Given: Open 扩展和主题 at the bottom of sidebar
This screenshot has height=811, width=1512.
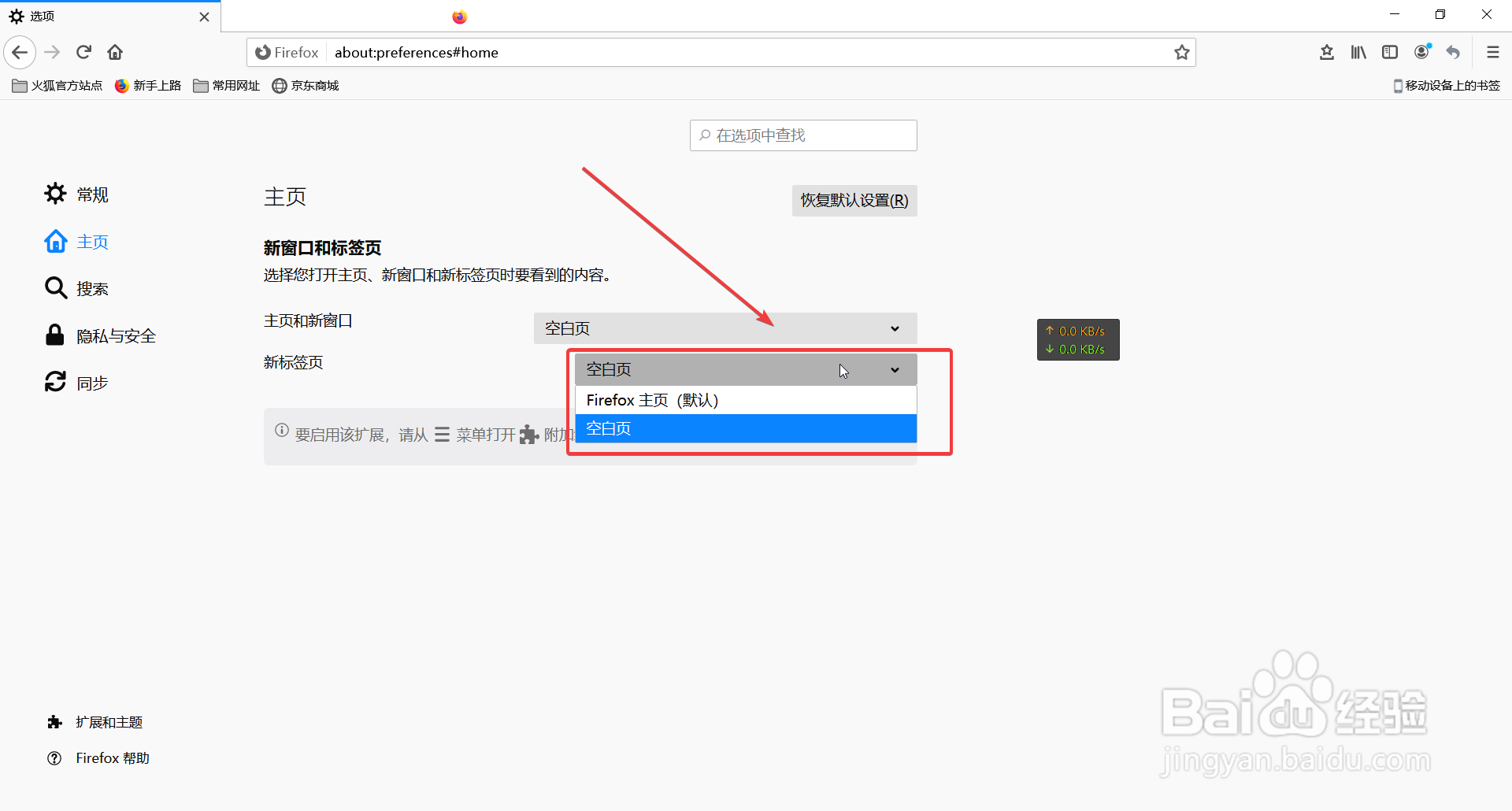Looking at the screenshot, I should (x=94, y=722).
